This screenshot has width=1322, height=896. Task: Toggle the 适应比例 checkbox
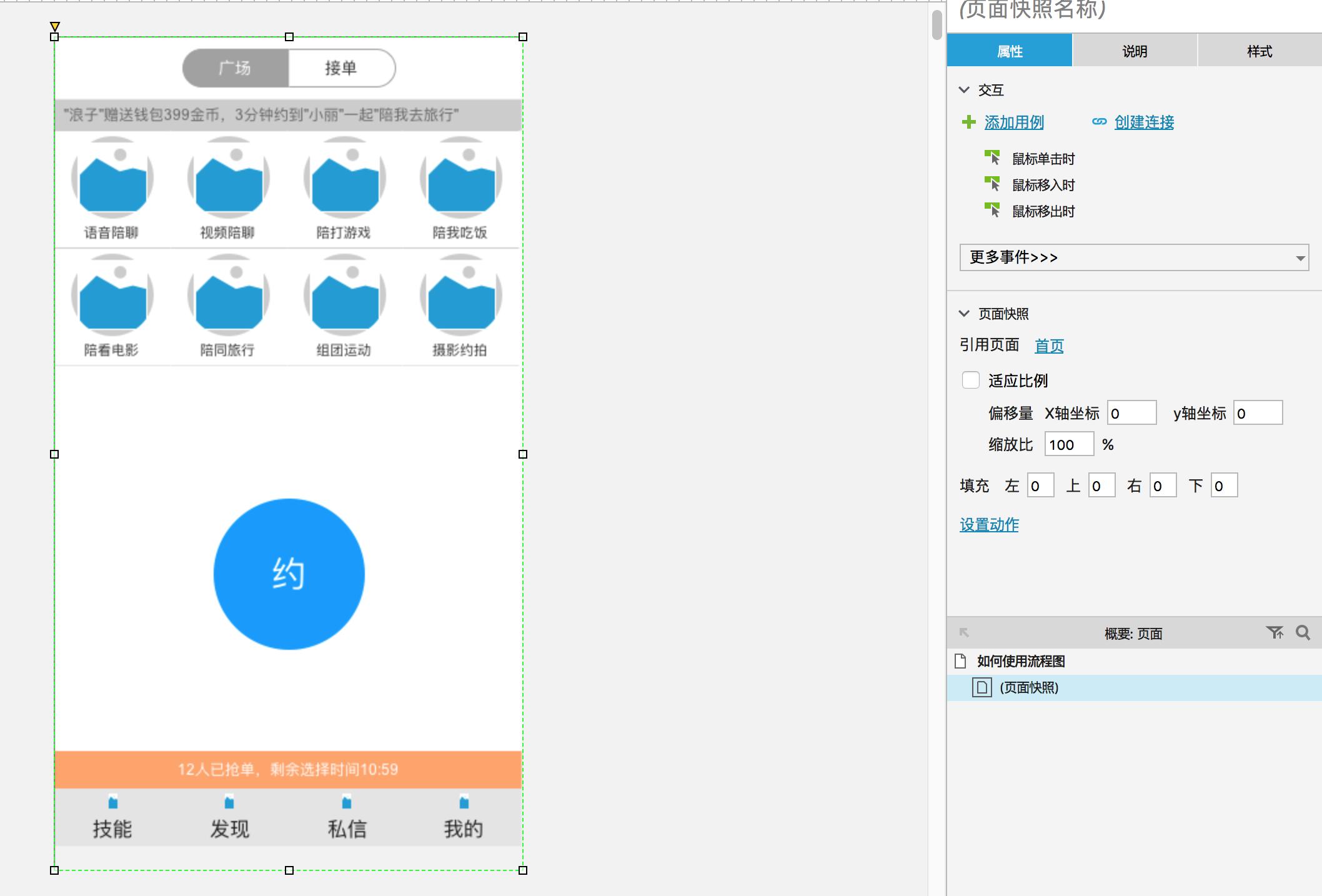tap(969, 379)
